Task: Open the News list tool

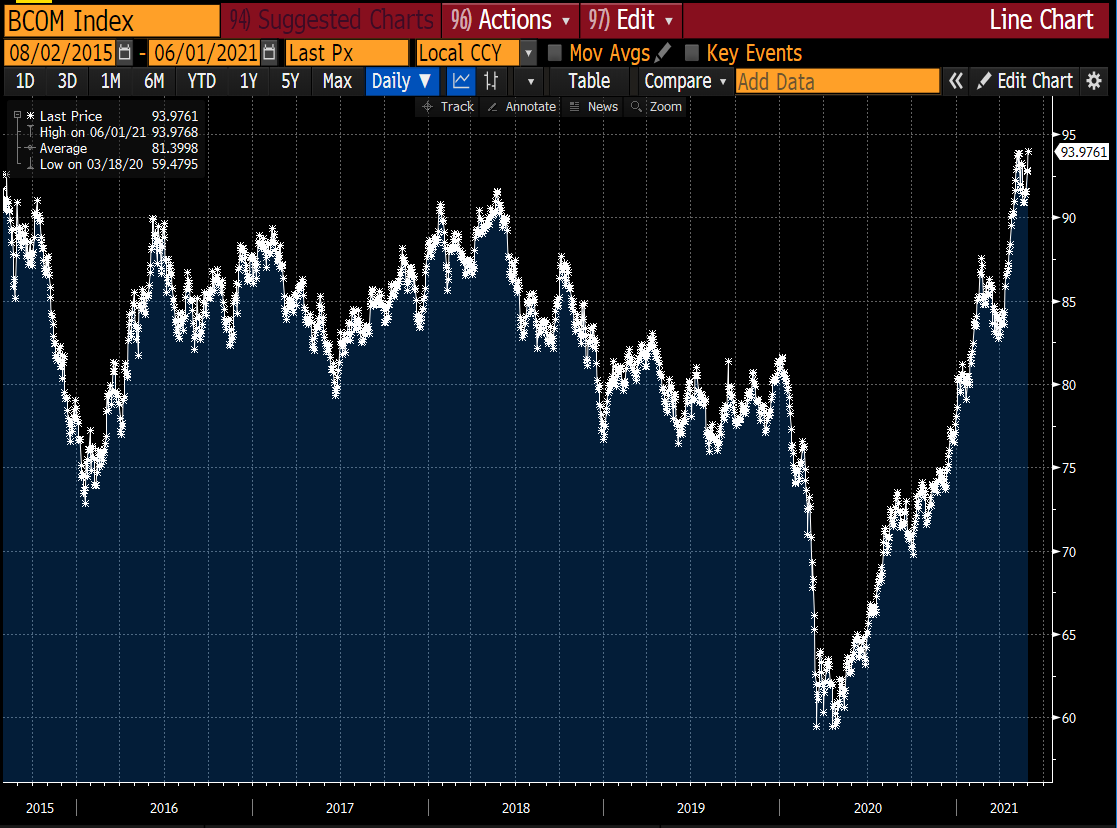Action: (594, 107)
